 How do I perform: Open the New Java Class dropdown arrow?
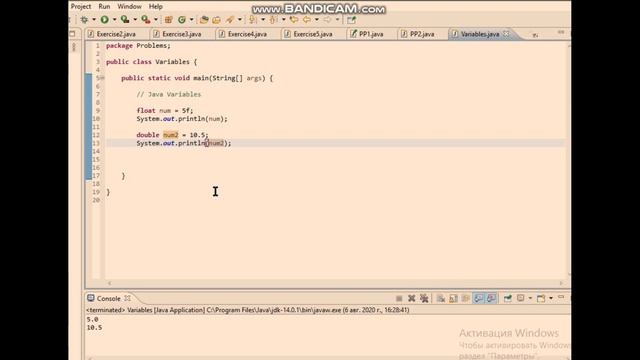click(191, 20)
